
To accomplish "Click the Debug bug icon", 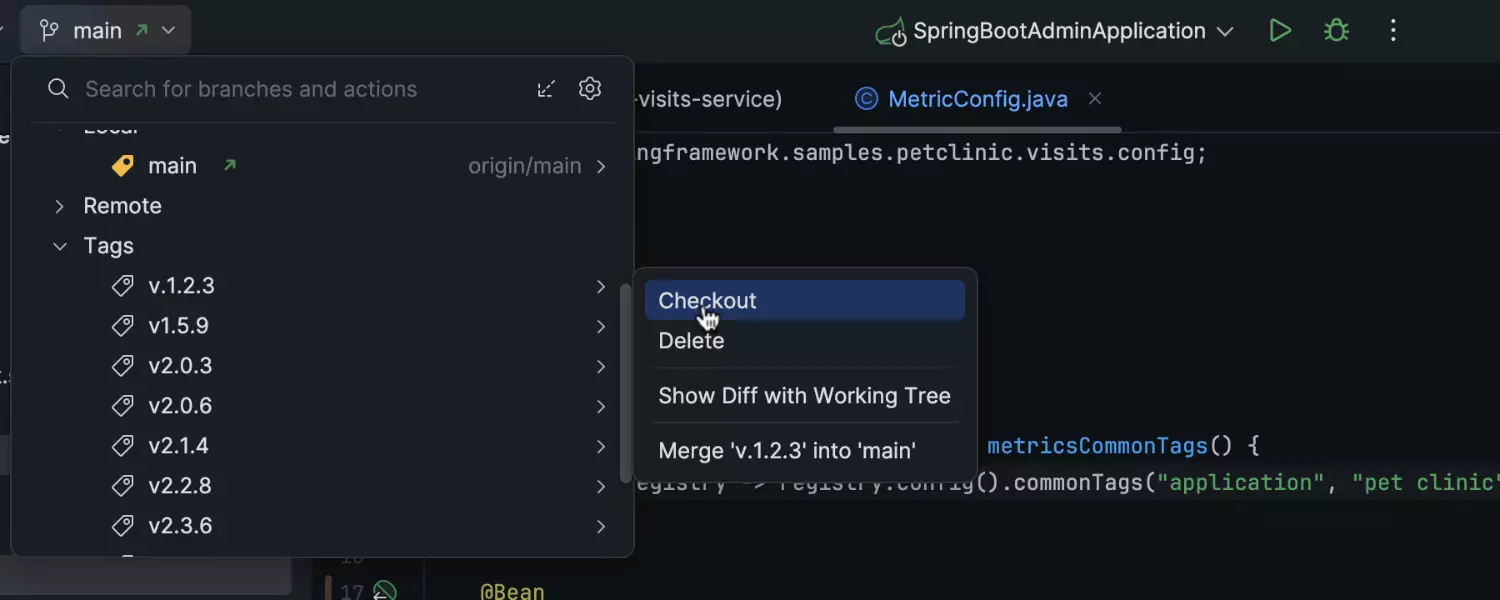I will pos(1336,31).
